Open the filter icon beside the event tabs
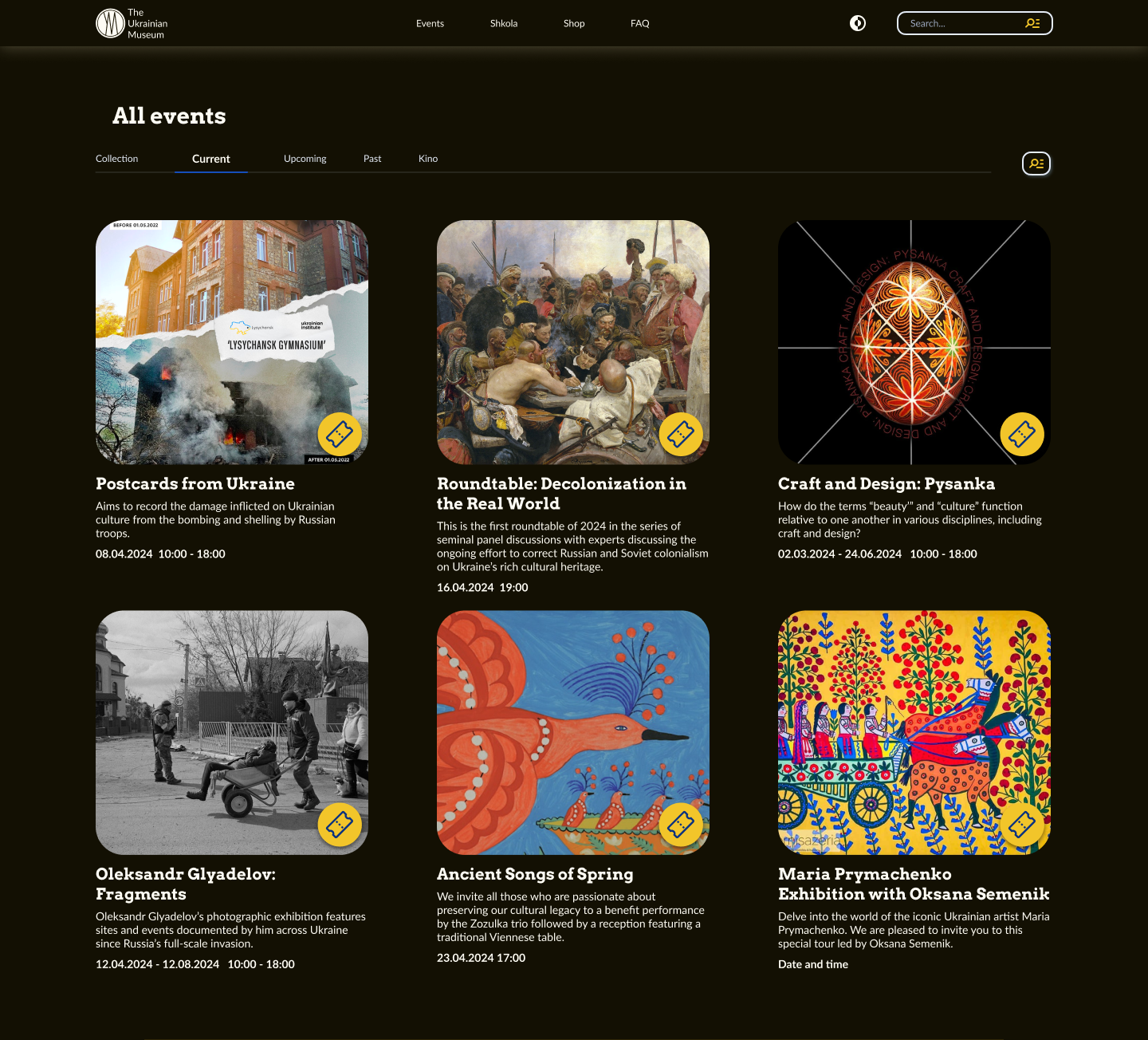The image size is (1148, 1040). tap(1036, 163)
